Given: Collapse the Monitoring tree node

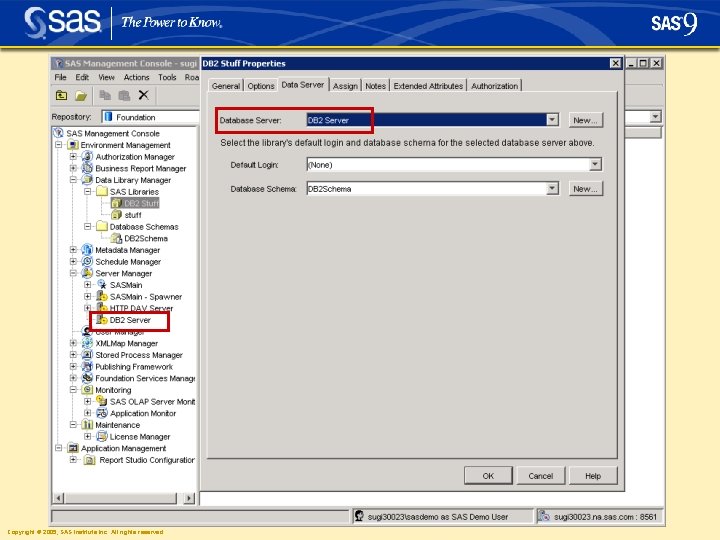Looking at the screenshot, I should 73,389.
